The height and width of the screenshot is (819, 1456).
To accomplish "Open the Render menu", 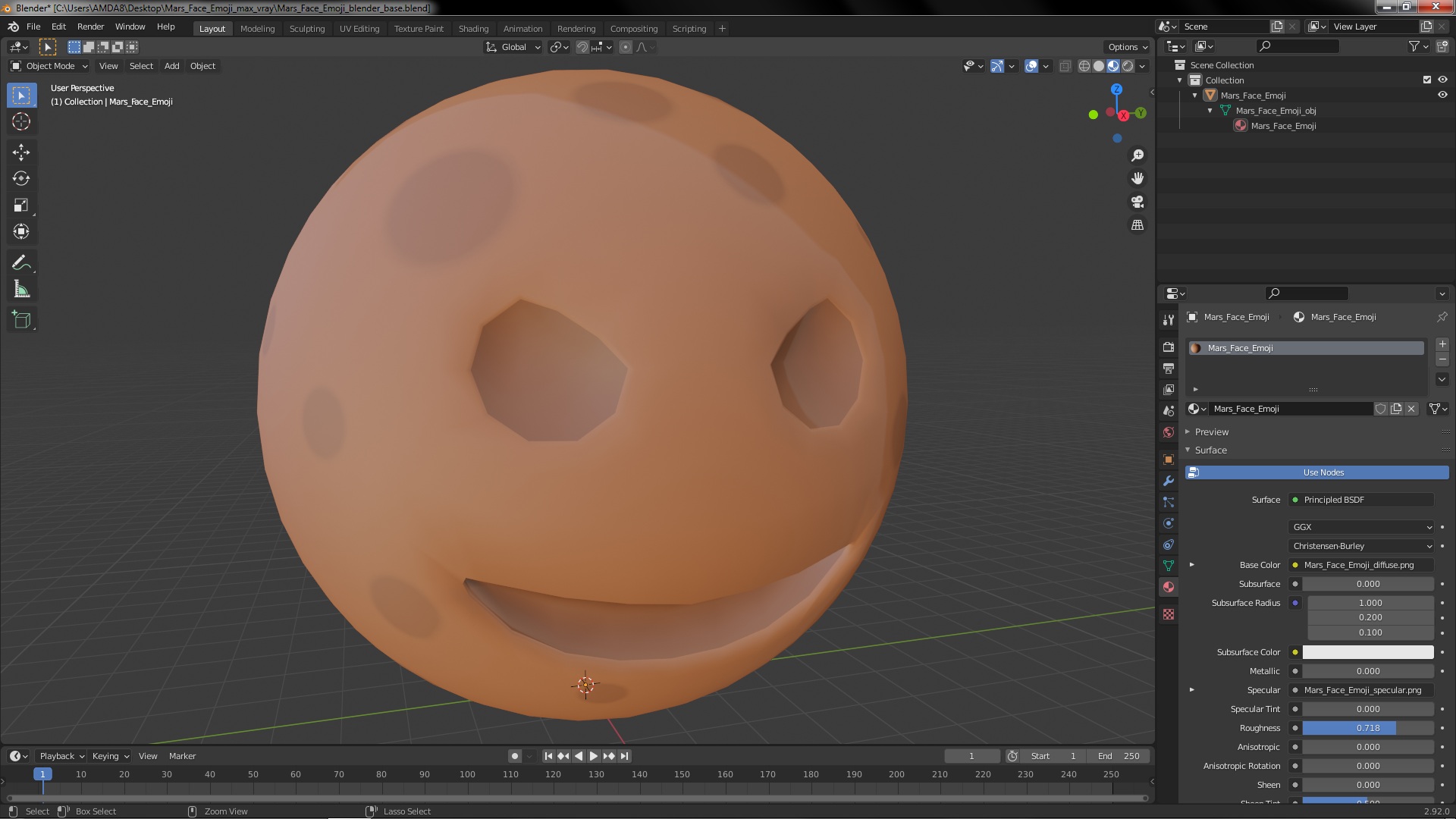I will tap(90, 27).
